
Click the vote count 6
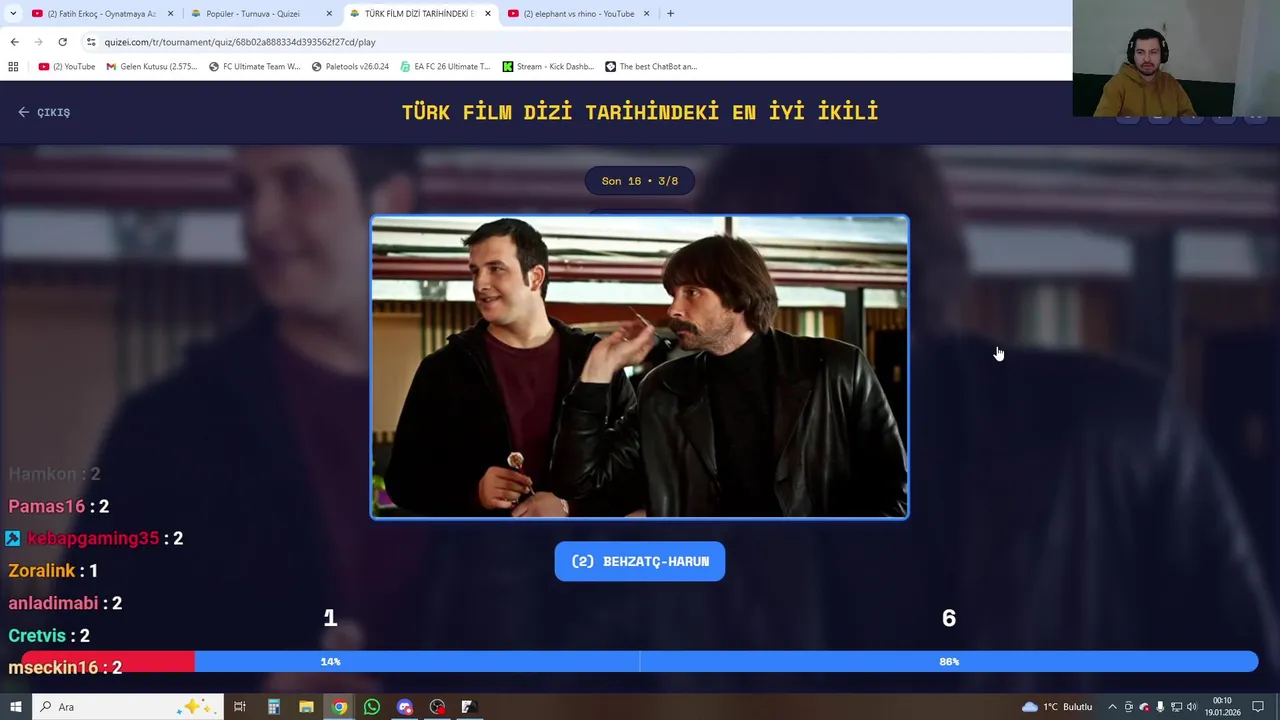coord(949,618)
